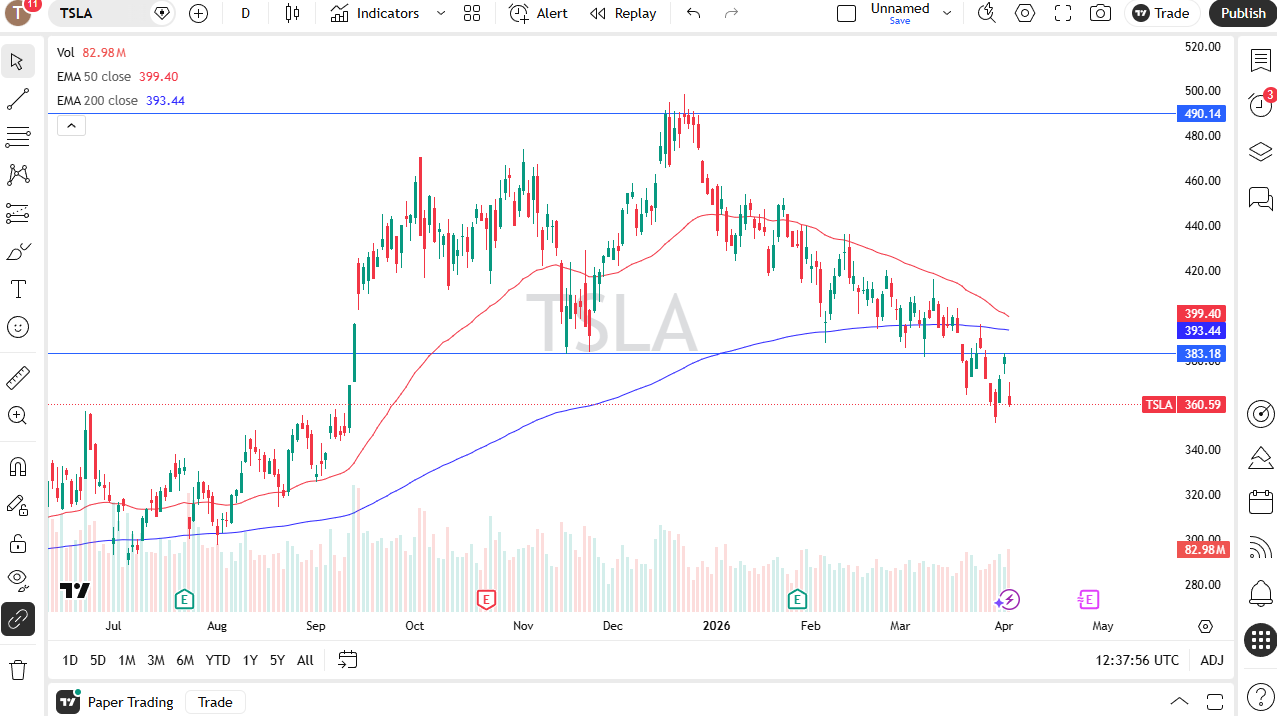Viewport: 1277px width, 716px height.
Task: Click the red earnings E marker near Nov
Action: tap(486, 600)
